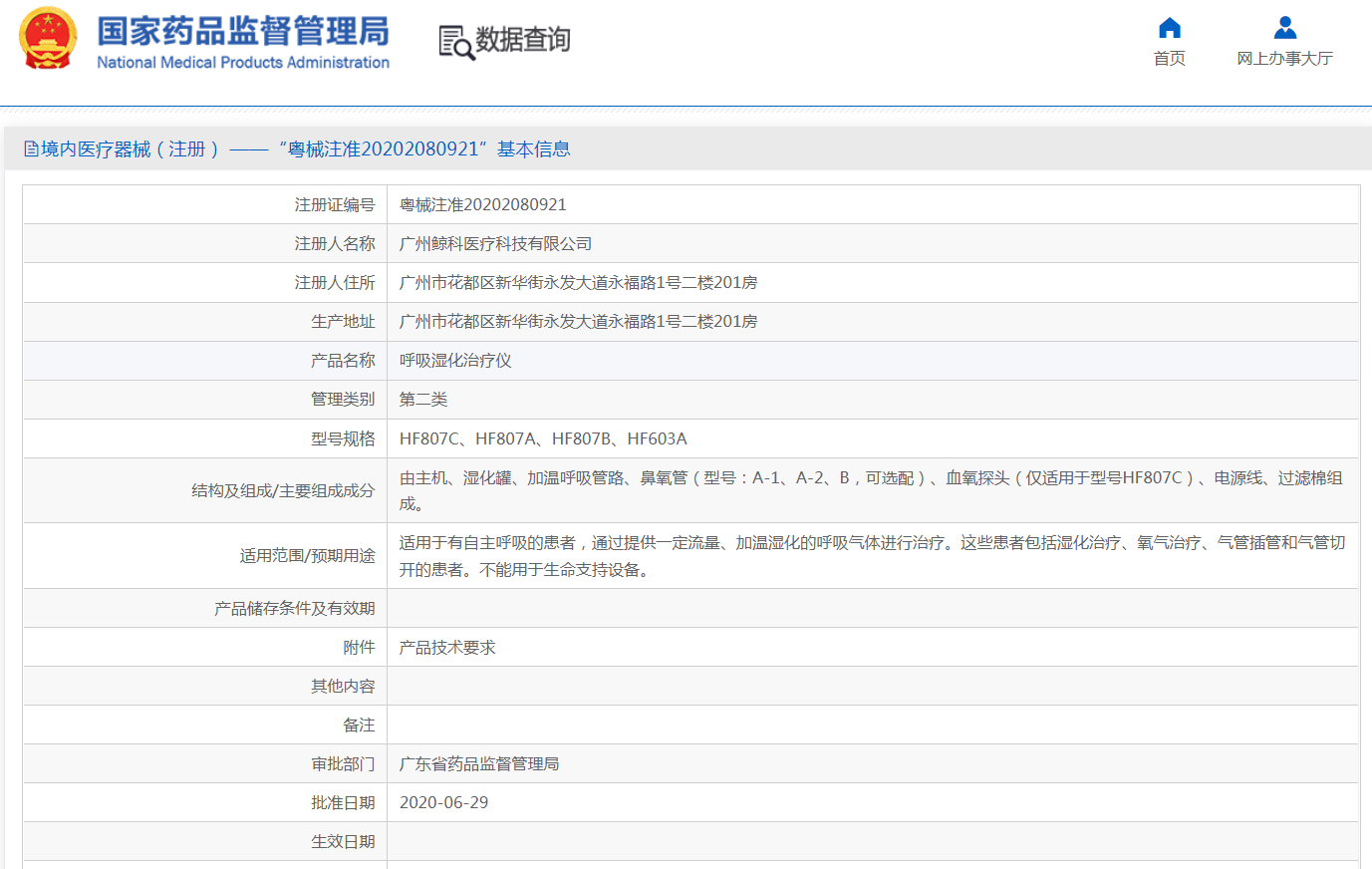The height and width of the screenshot is (869, 1372).
Task: Click the 网上办事大厅 person icon
Action: click(1285, 28)
